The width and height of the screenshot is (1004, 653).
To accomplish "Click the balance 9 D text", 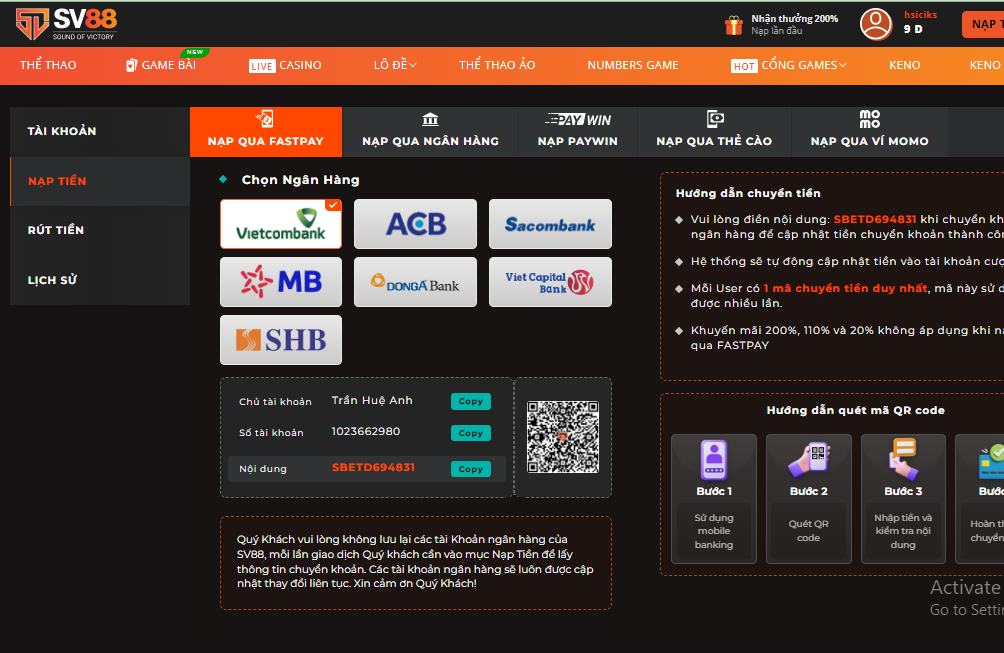I will point(913,29).
